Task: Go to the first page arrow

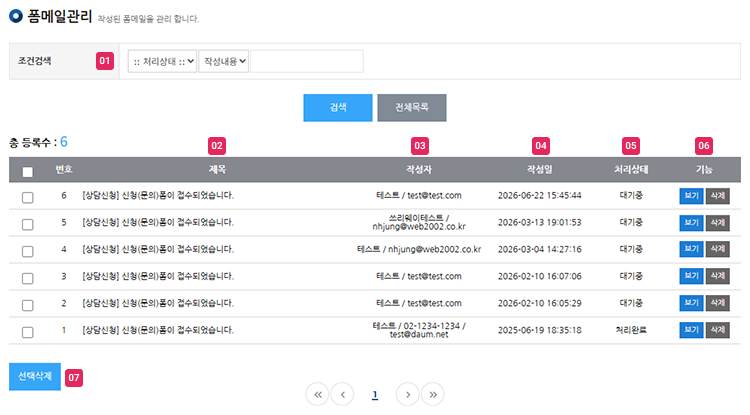Action: 318,394
